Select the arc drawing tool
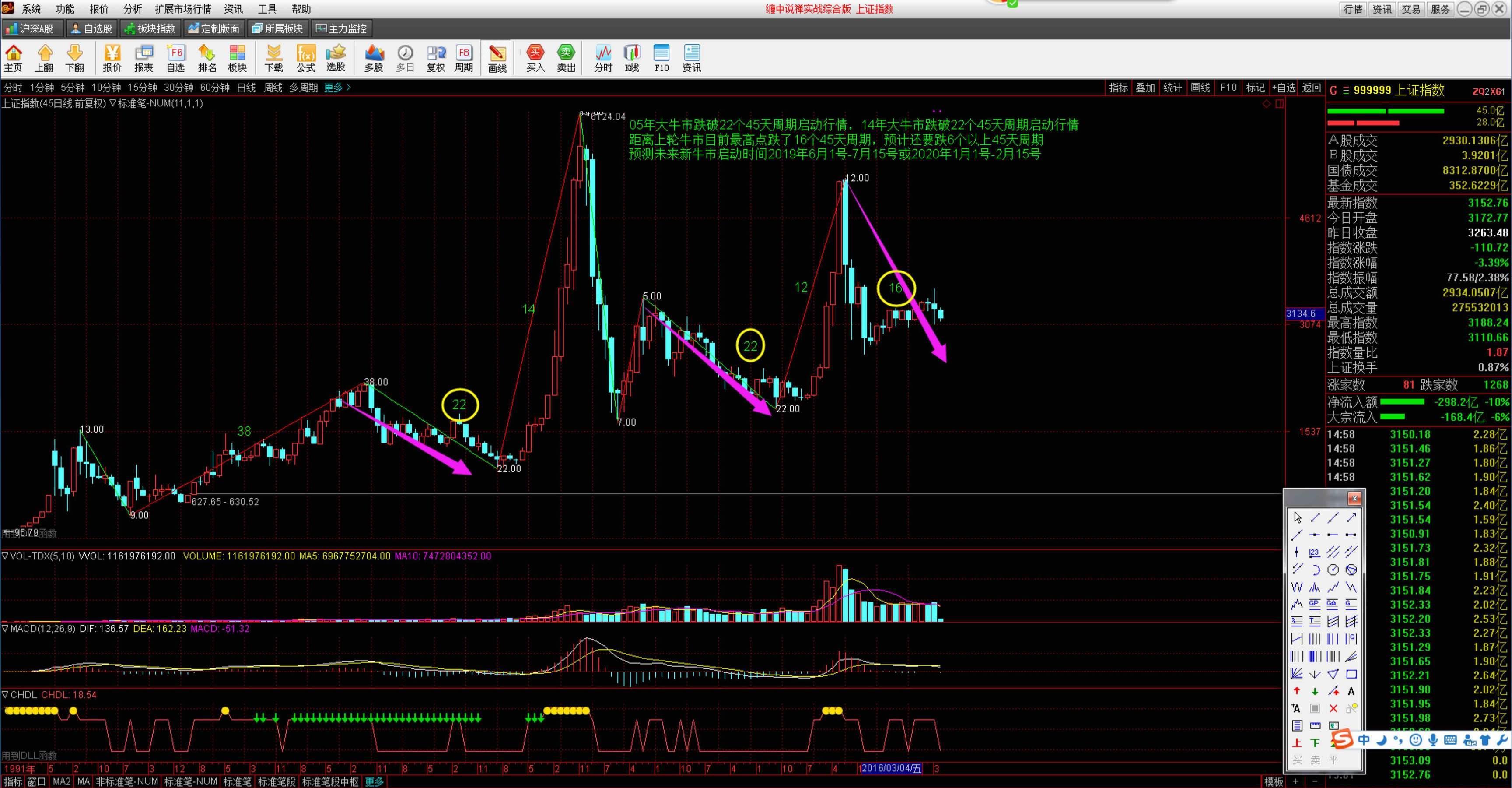This screenshot has width=1512, height=788. [x=1316, y=570]
